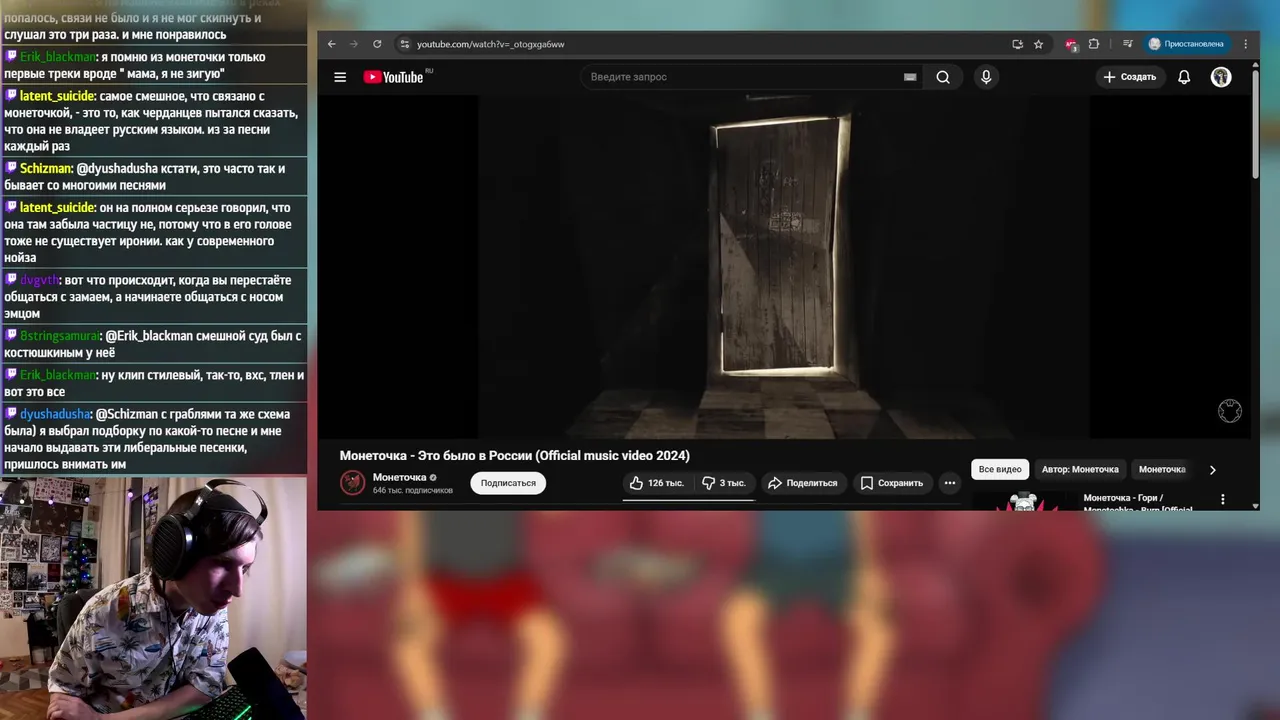The width and height of the screenshot is (1280, 720).
Task: Select the Все видео chip
Action: [x=1000, y=469]
